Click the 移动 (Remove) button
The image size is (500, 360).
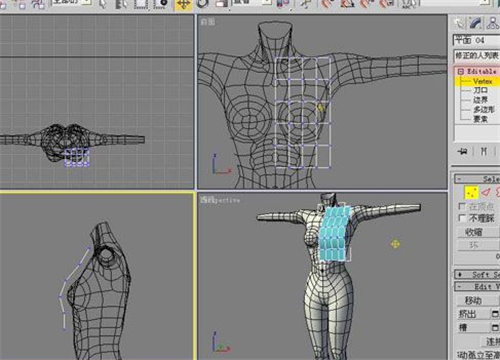tap(478, 301)
